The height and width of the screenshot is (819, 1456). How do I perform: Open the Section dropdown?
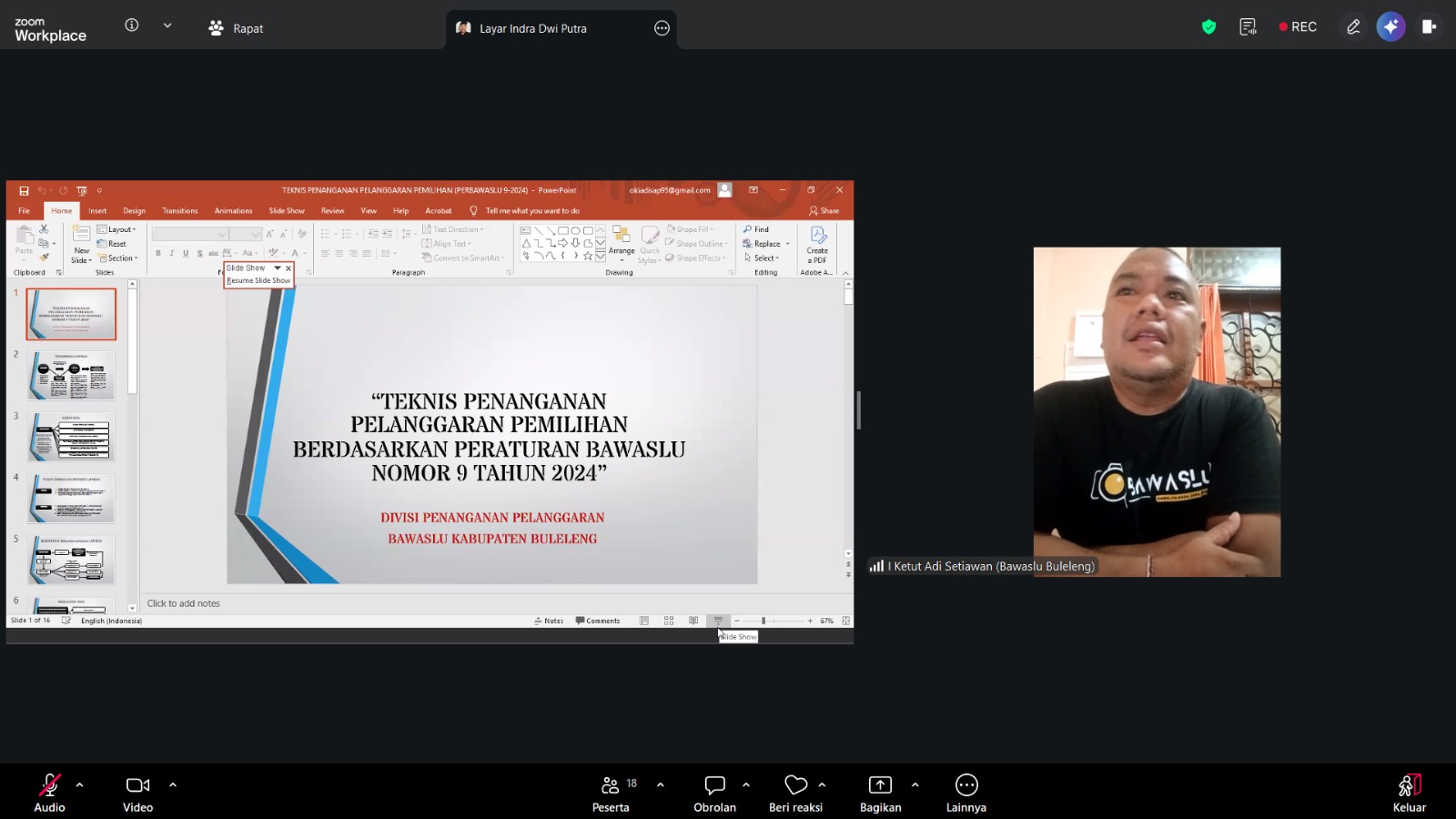pyautogui.click(x=118, y=258)
